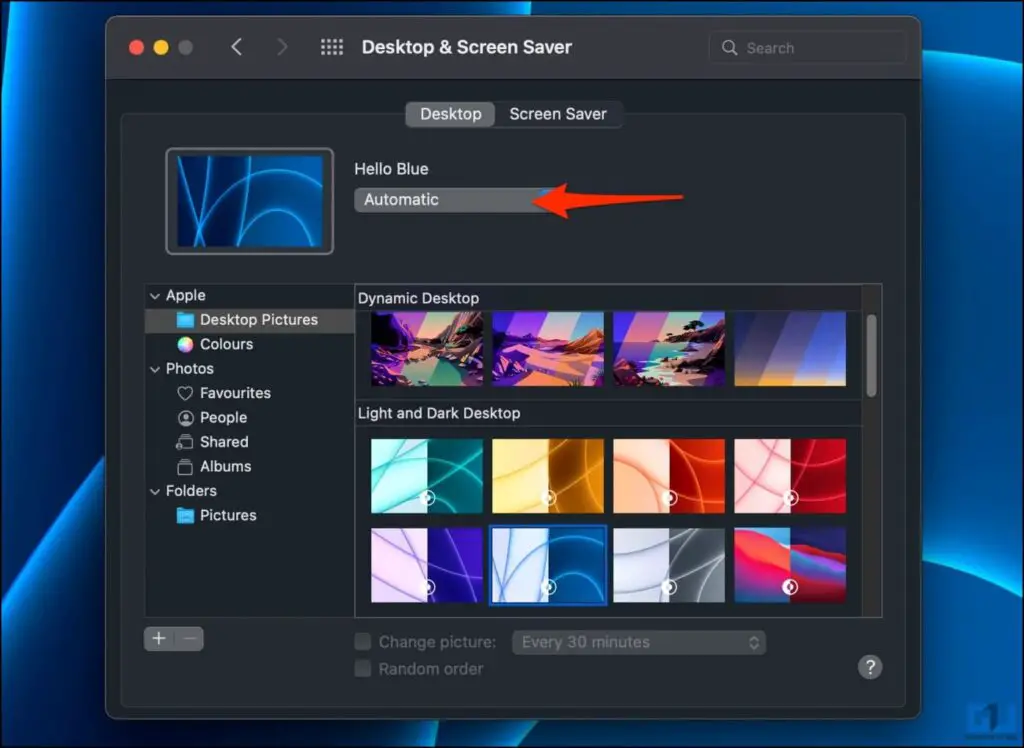The height and width of the screenshot is (748, 1024).
Task: Open the Desktop Pictures folder icon
Action: point(185,320)
